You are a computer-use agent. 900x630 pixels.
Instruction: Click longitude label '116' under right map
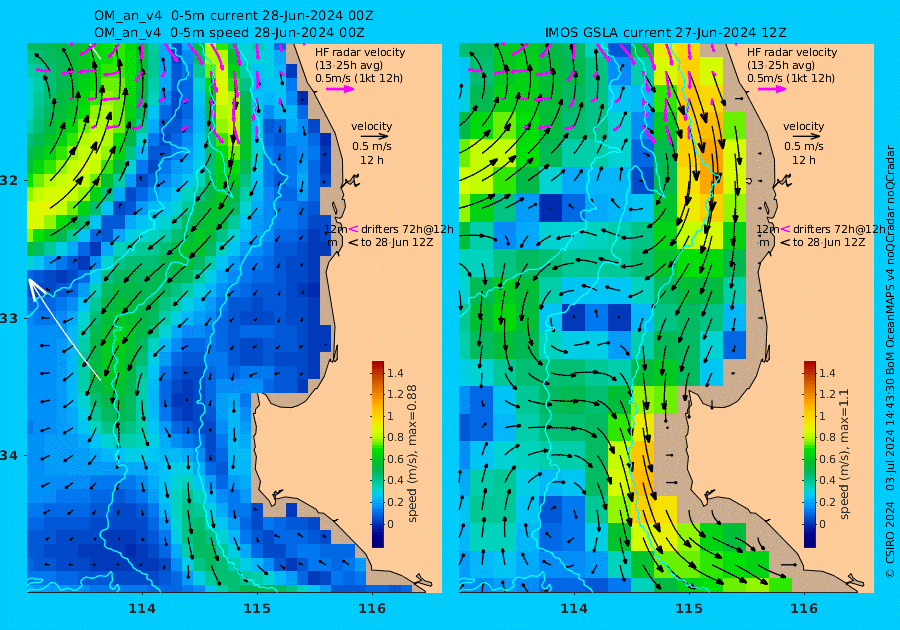[804, 609]
